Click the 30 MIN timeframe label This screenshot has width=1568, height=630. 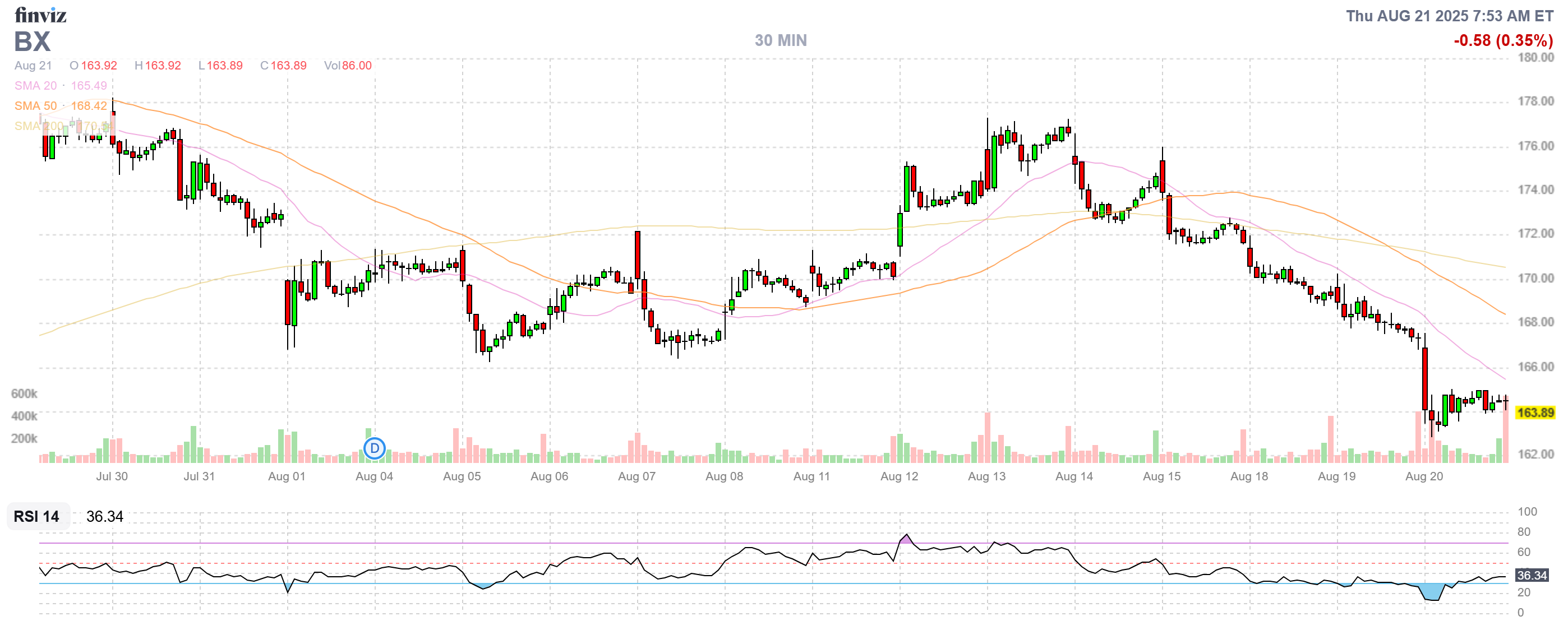780,41
